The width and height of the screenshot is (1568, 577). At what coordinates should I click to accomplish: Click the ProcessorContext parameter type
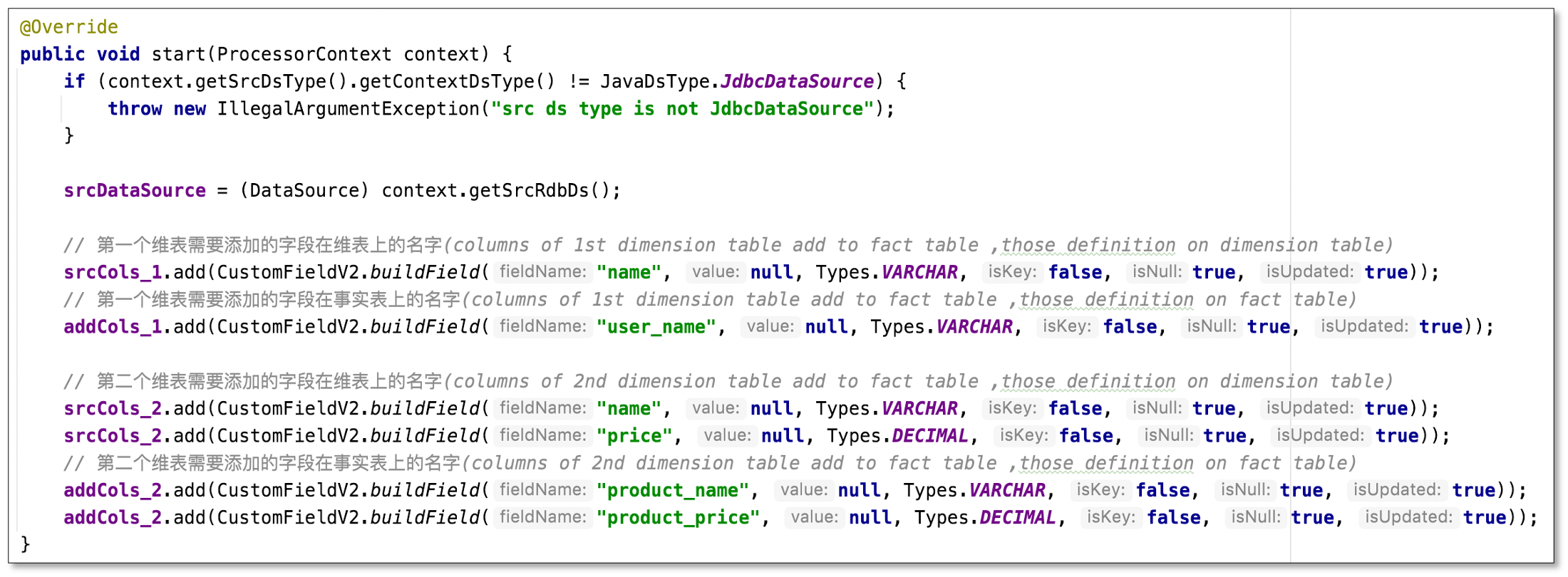click(304, 54)
